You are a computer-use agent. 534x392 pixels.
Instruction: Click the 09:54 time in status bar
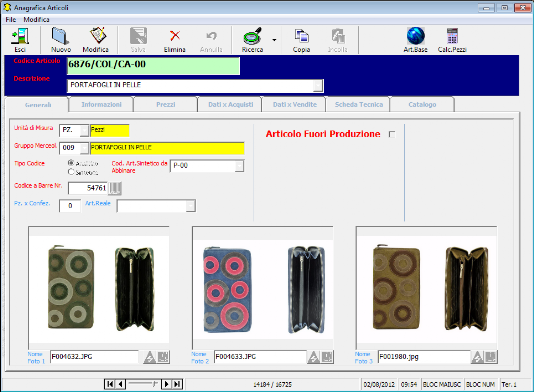(x=409, y=385)
